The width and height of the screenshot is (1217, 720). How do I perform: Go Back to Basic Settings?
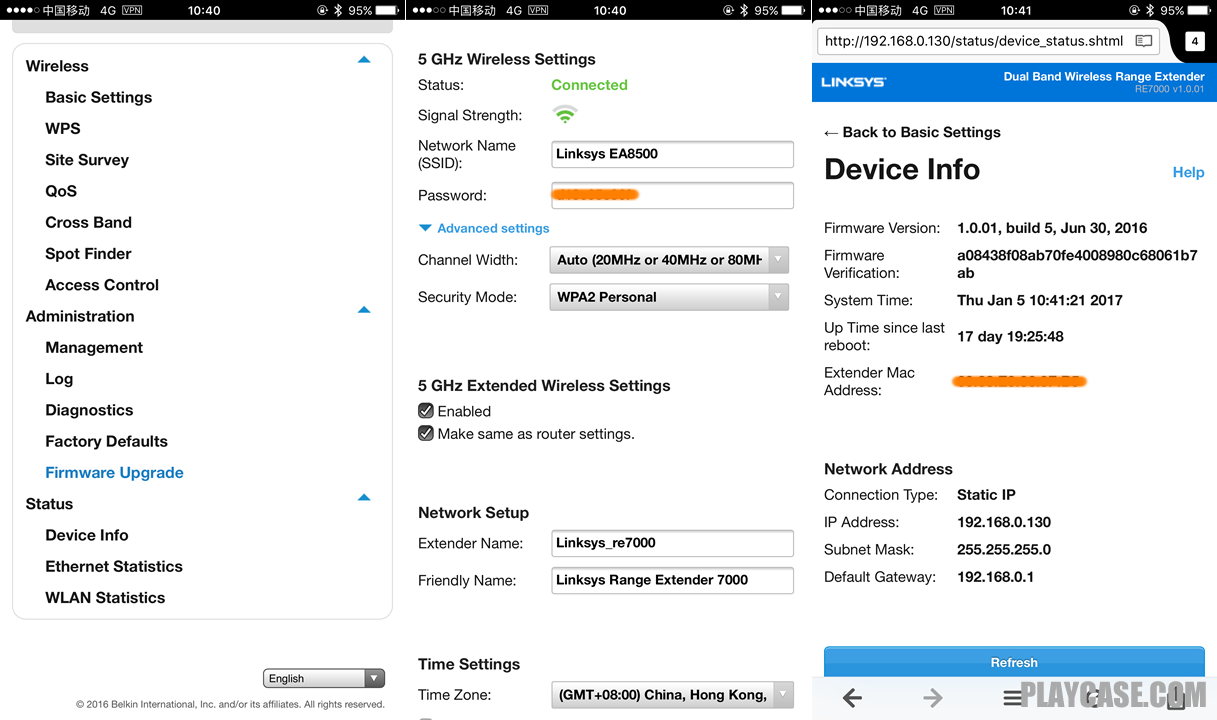(912, 132)
